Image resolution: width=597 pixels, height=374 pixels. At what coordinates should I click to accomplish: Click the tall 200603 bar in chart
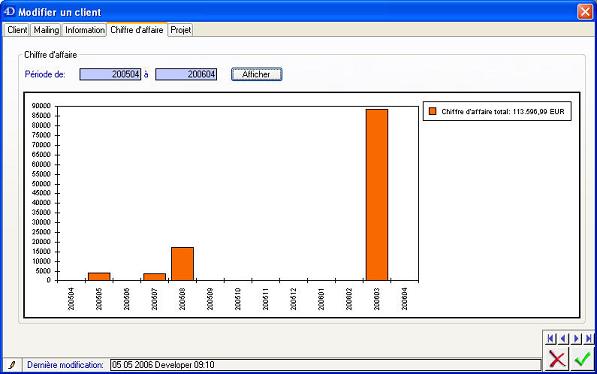377,195
